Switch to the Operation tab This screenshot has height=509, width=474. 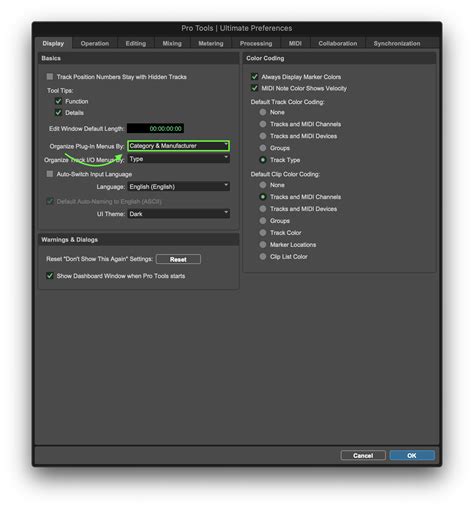point(95,43)
